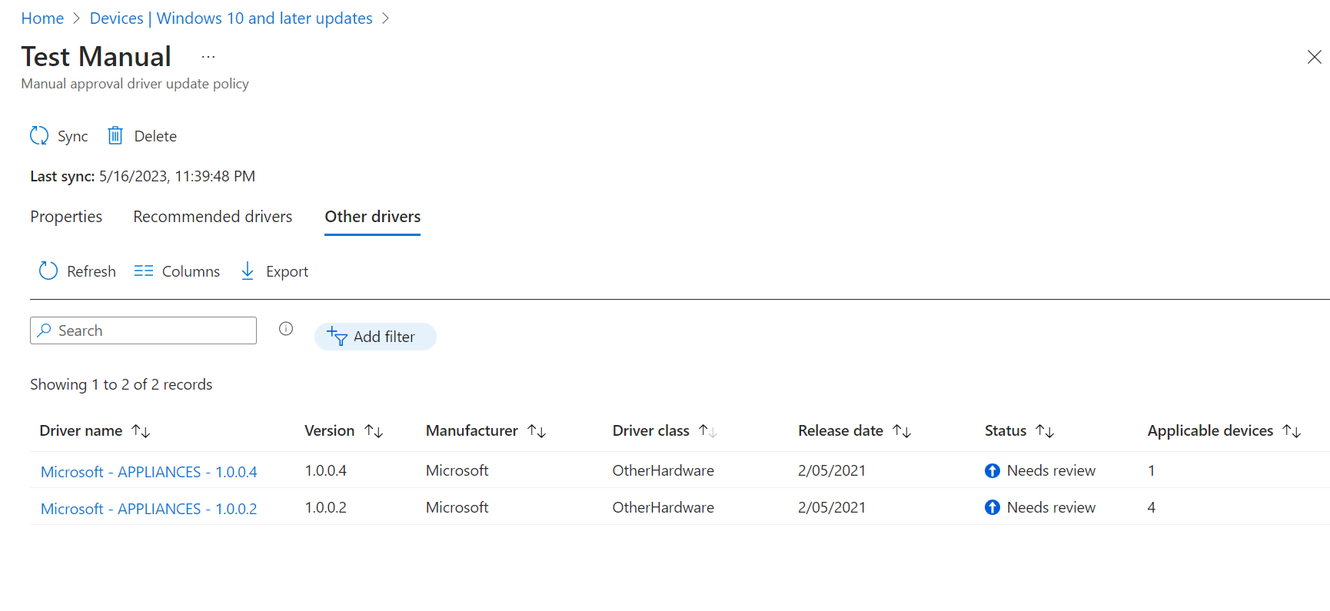1330x611 pixels.
Task: Click the Delete trash icon
Action: coord(115,136)
